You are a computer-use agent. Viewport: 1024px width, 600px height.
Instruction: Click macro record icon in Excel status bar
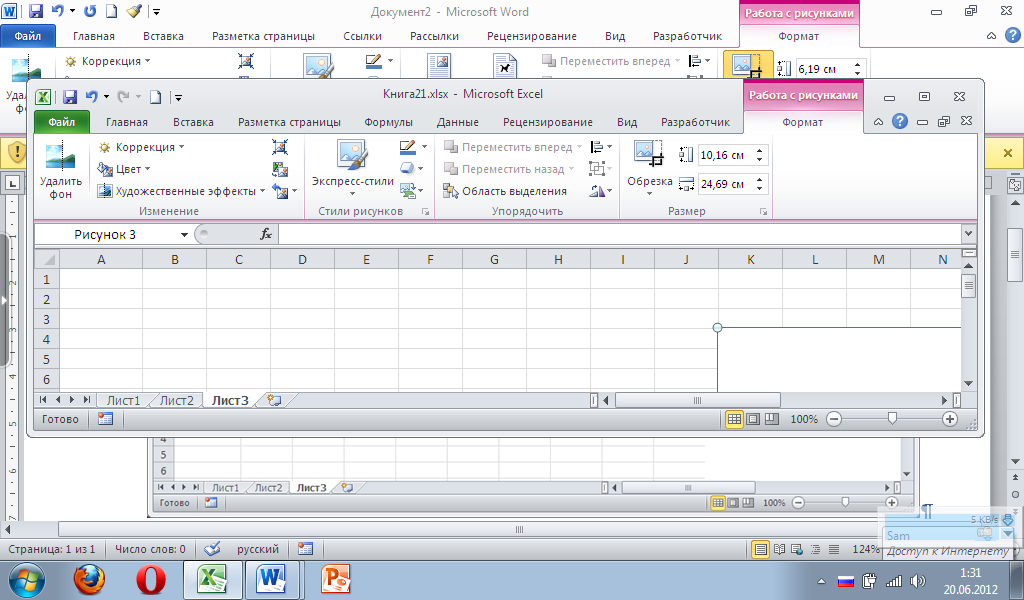[106, 419]
